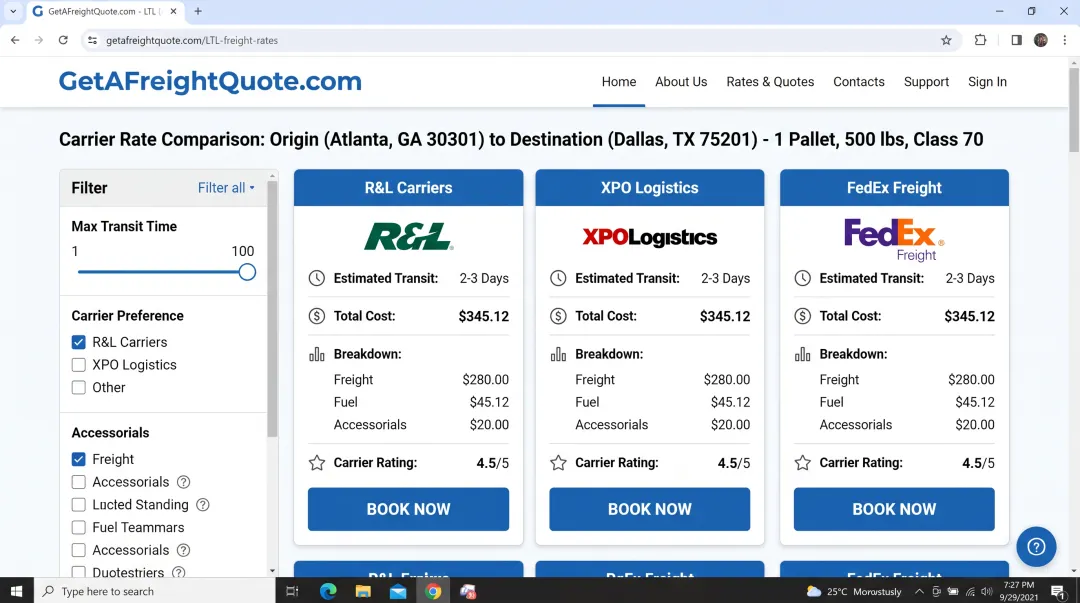Check the first Accessorials checkbox
Image resolution: width=1080 pixels, height=603 pixels.
coord(79,482)
